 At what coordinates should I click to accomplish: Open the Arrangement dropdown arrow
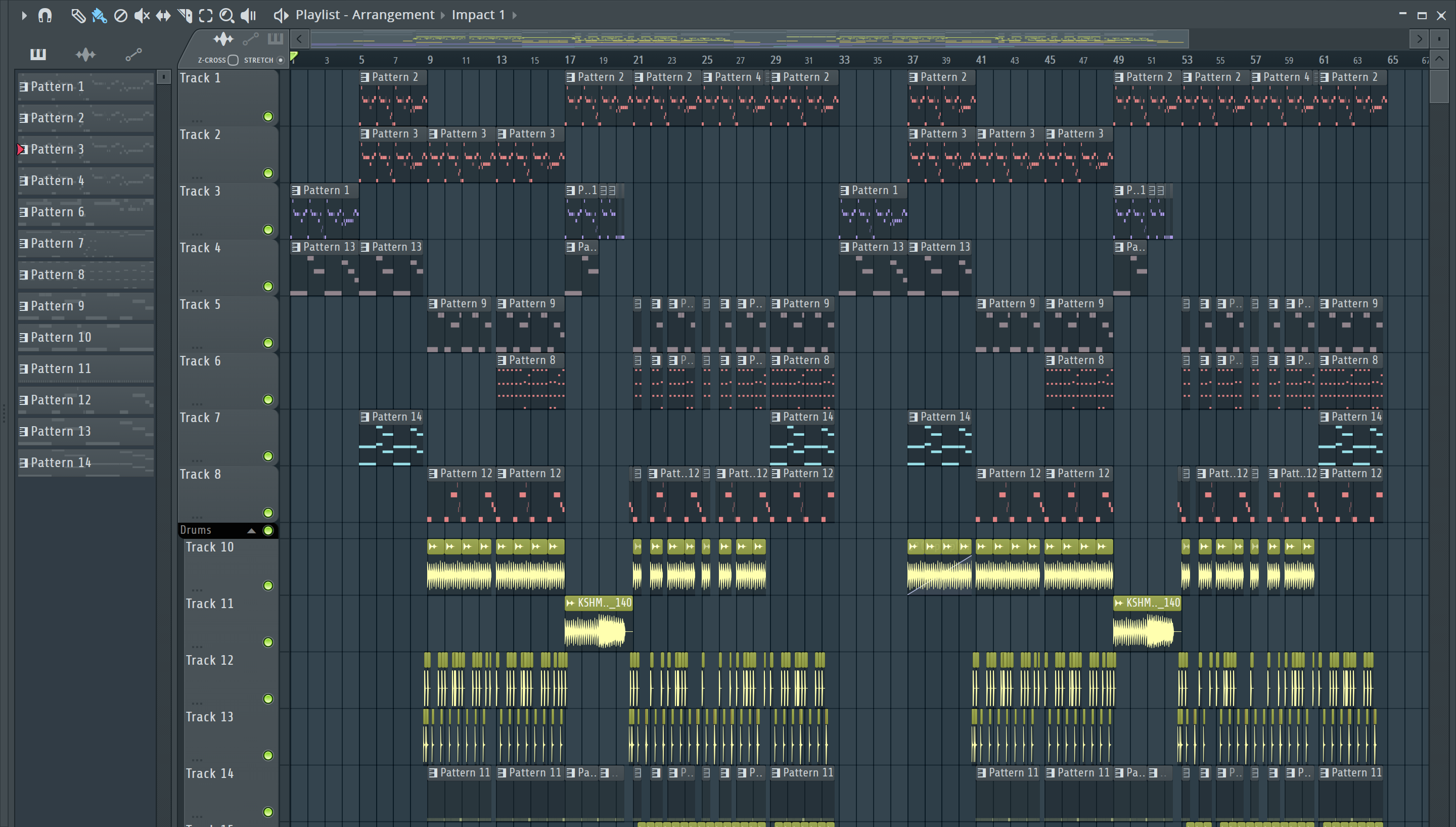(443, 15)
